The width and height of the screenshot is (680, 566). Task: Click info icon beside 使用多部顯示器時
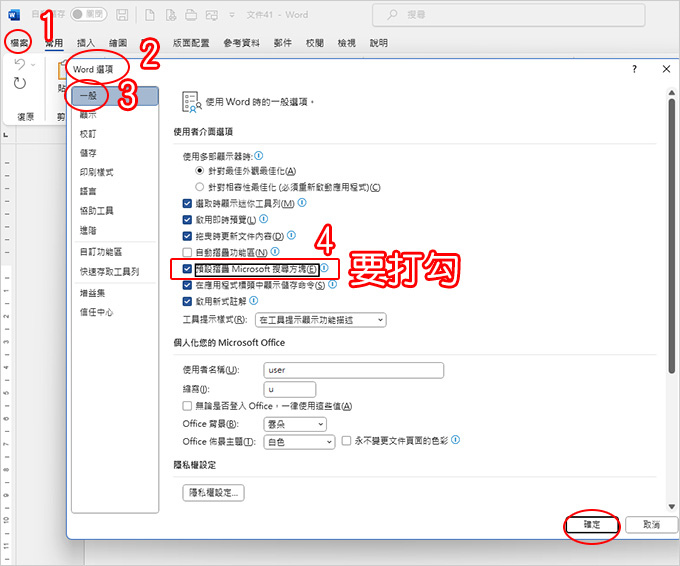click(259, 155)
